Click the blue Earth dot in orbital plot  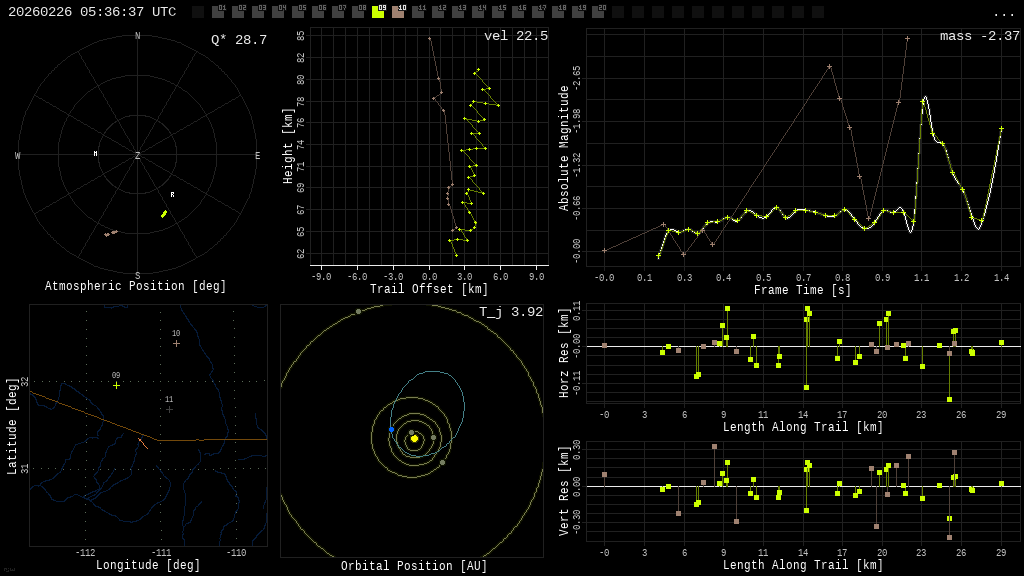[391, 429]
